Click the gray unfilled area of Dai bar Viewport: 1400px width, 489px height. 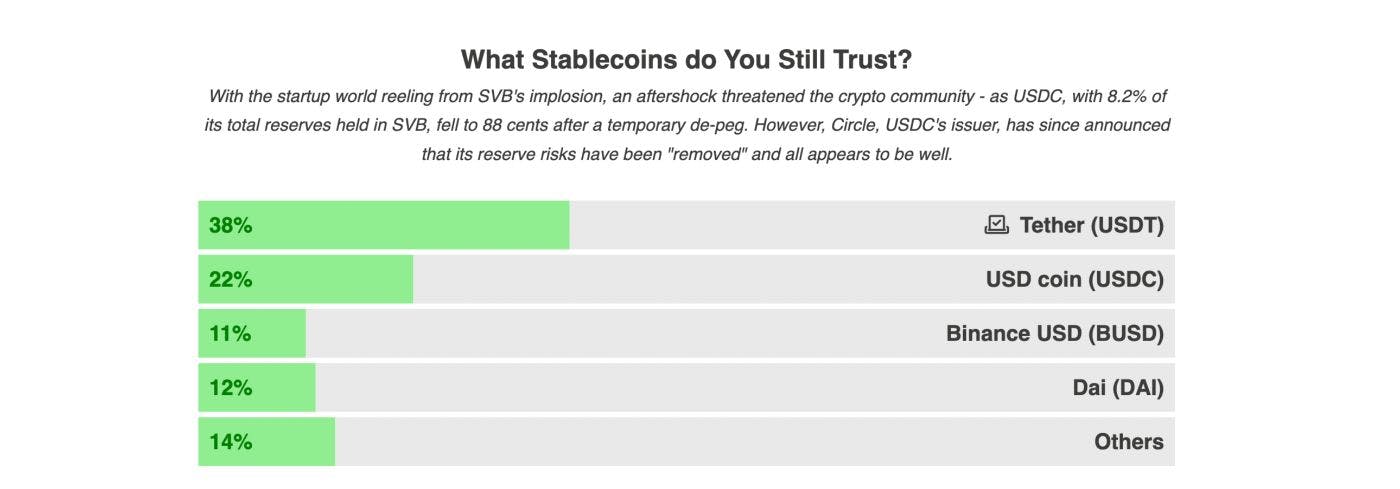(x=650, y=388)
